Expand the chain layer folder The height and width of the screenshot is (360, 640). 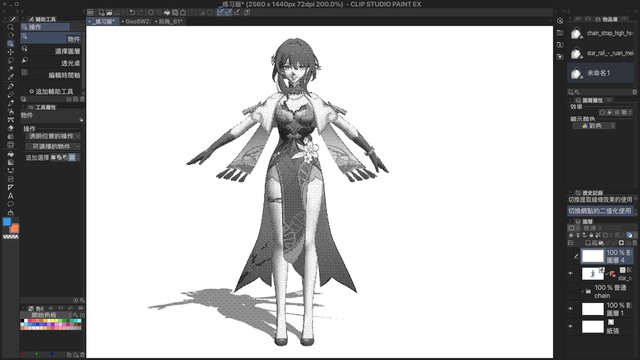click(x=582, y=291)
